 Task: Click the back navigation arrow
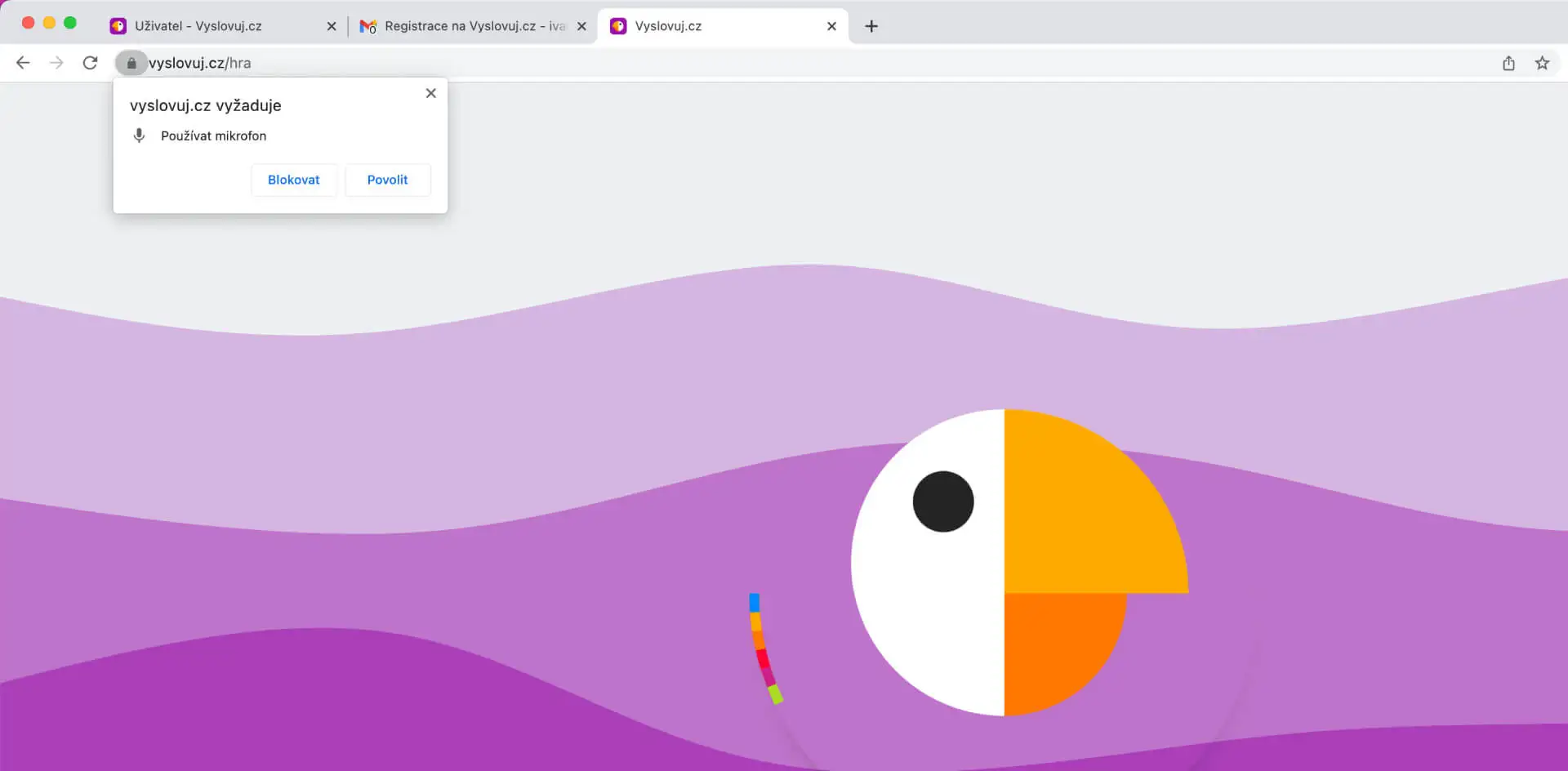(x=23, y=63)
